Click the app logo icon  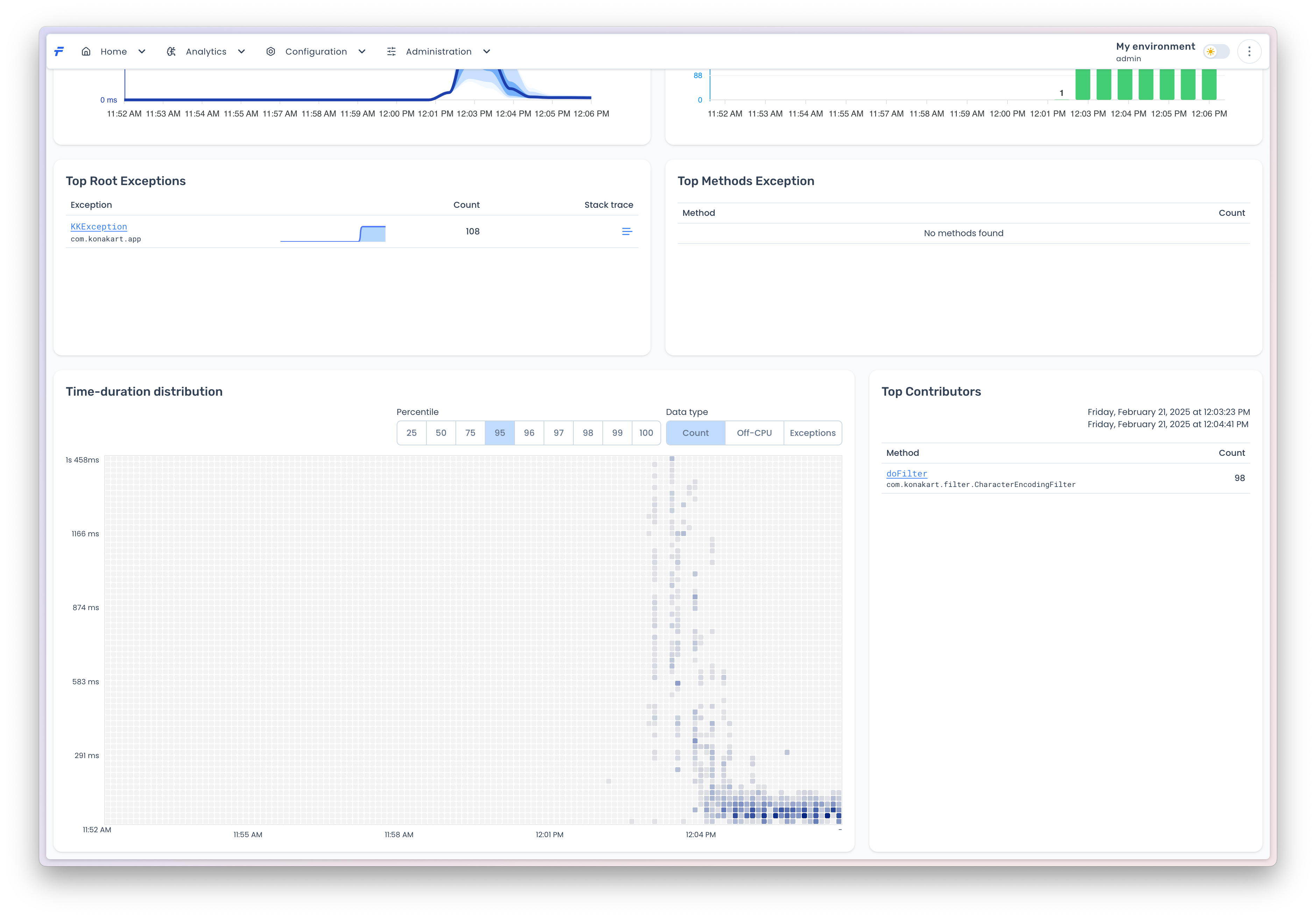coord(59,52)
